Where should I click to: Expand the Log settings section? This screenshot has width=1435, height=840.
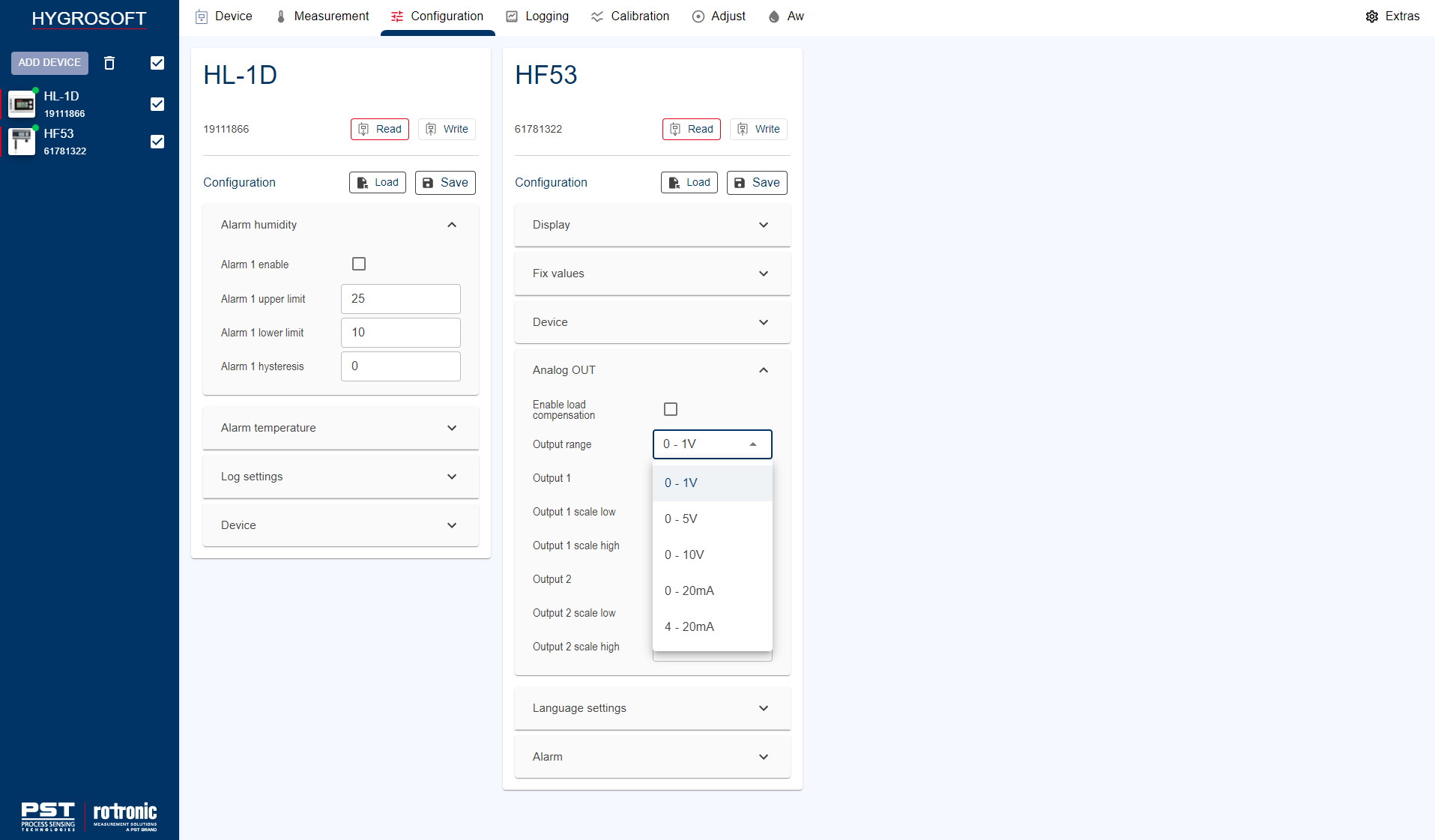(341, 477)
